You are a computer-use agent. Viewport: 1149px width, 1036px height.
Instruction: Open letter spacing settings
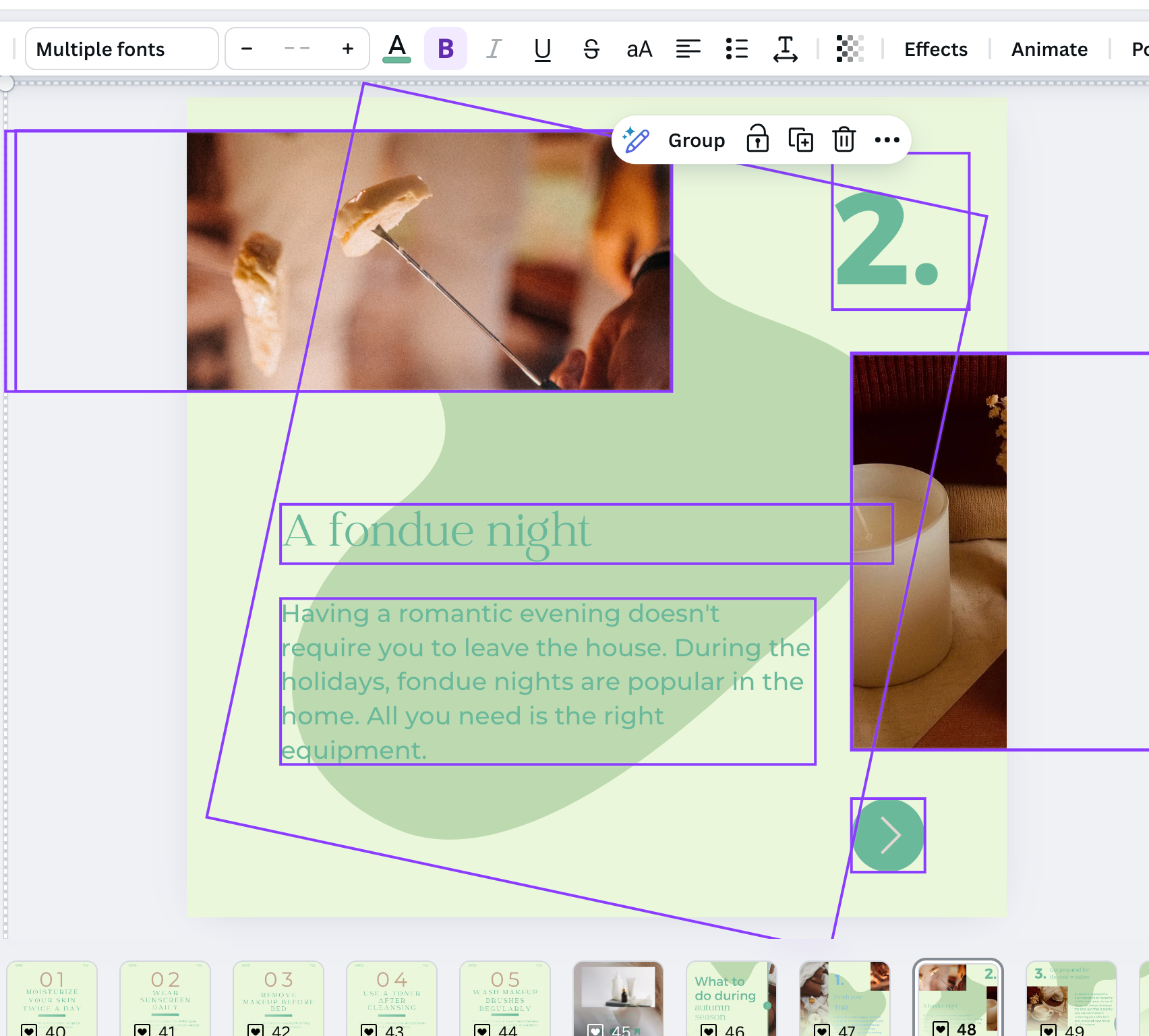[786, 49]
